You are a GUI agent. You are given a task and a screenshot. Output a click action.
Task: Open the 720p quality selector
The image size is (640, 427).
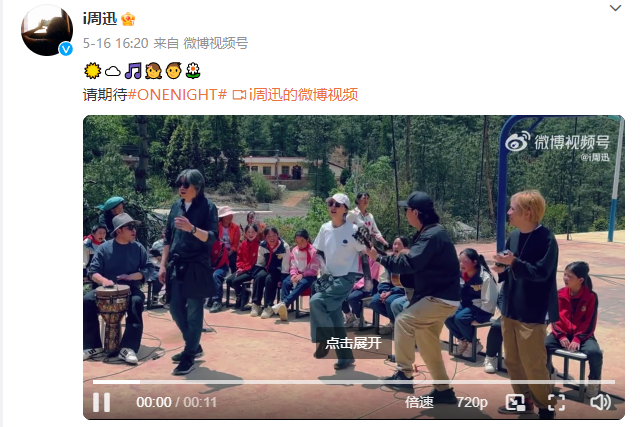coord(472,402)
